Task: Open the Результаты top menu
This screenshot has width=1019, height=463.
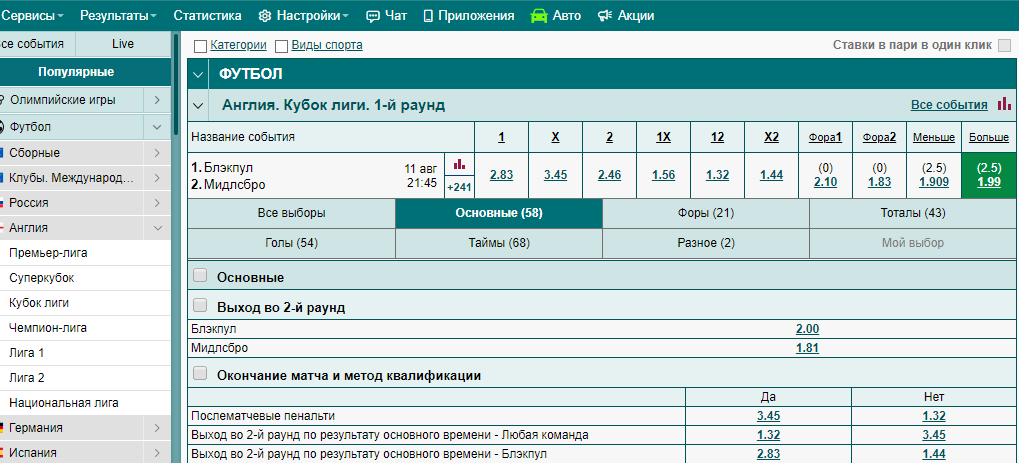Action: (118, 16)
